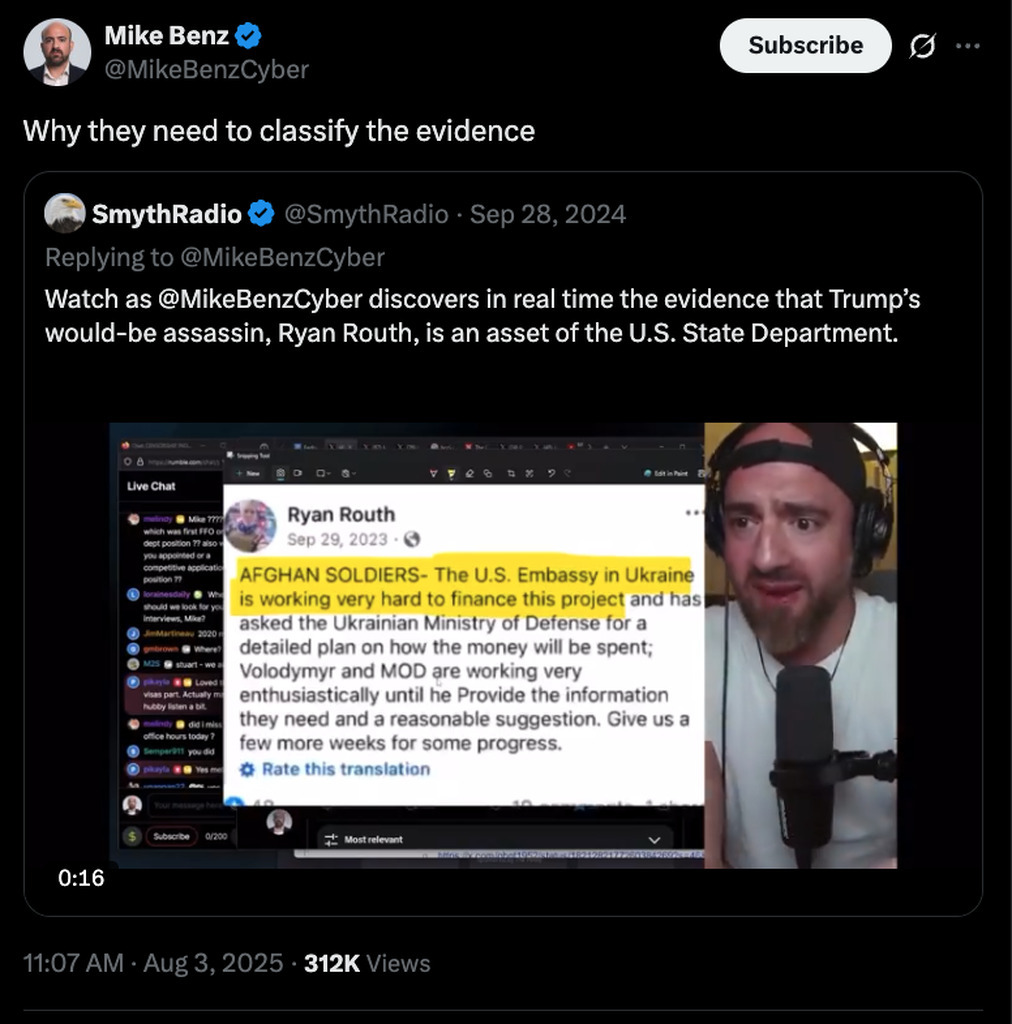Screen dimensions: 1012x1024
Task: Click the Ryan Routh post's three-dot menu
Action: point(694,513)
